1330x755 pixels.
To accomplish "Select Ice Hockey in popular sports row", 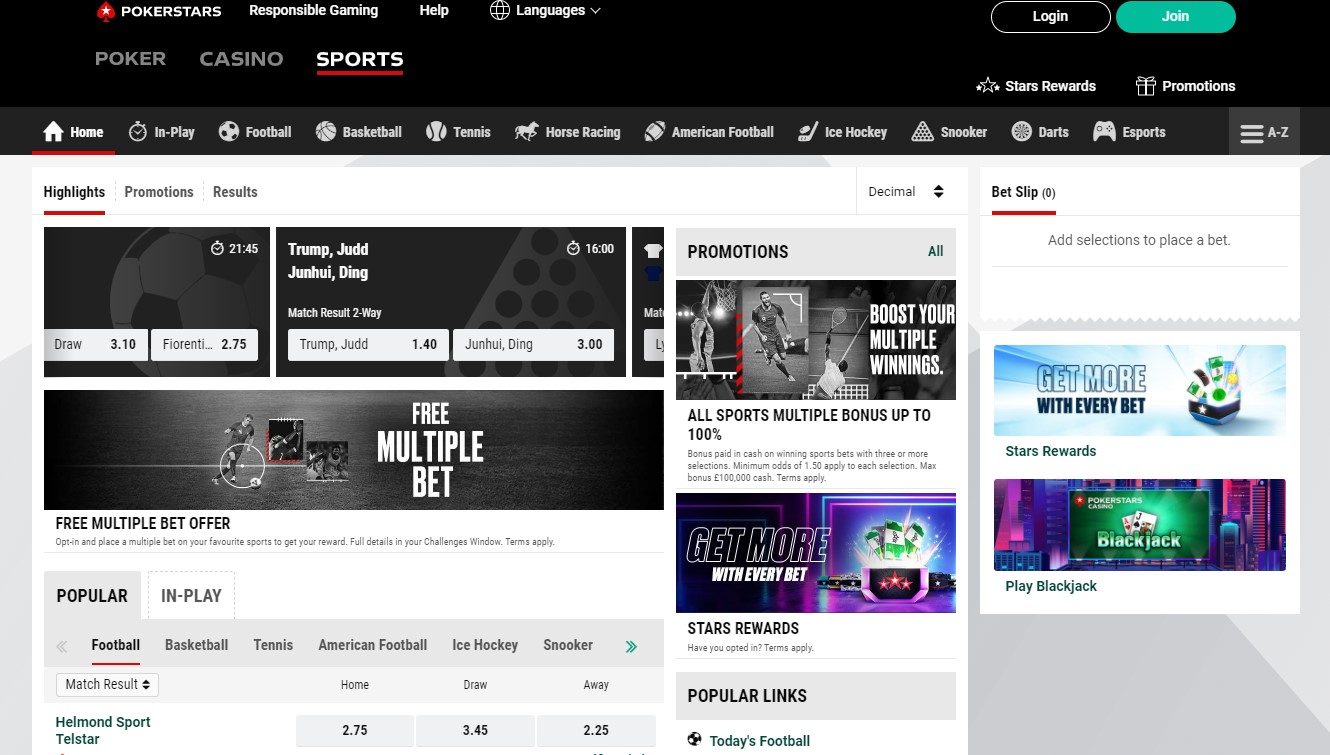I will (485, 645).
